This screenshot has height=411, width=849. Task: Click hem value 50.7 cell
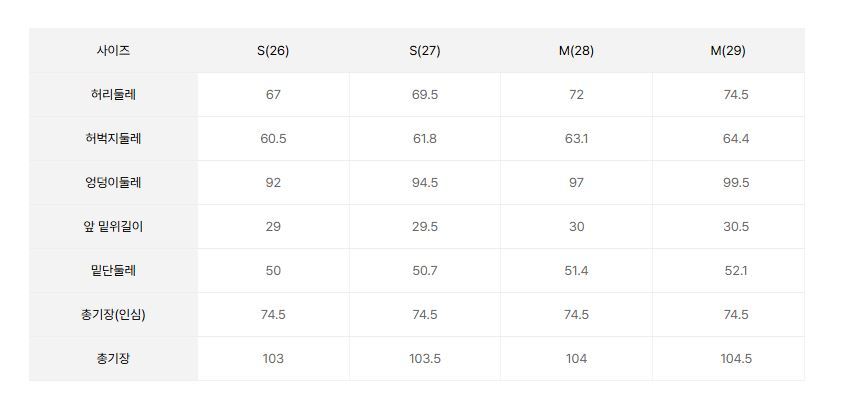(425, 271)
